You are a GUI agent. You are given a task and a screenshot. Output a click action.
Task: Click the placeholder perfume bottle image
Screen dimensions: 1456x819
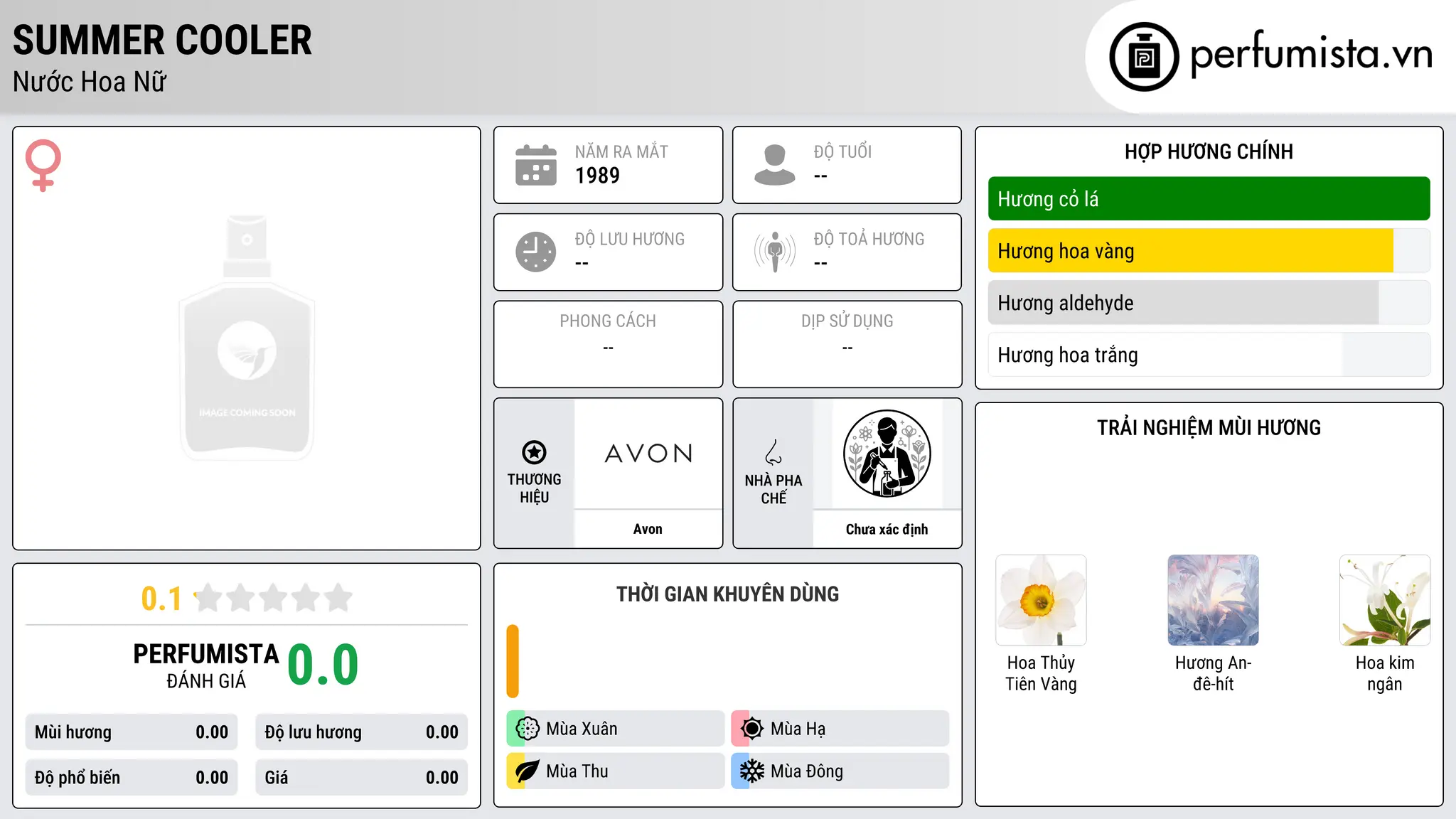click(x=247, y=338)
